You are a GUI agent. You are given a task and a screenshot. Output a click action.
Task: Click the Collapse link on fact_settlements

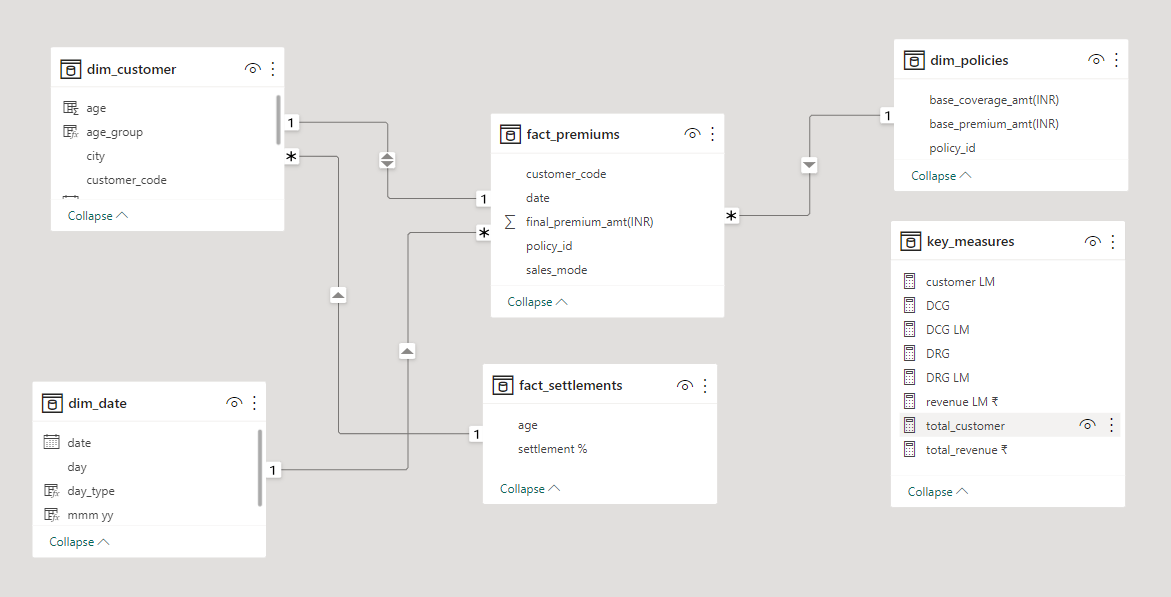[522, 488]
